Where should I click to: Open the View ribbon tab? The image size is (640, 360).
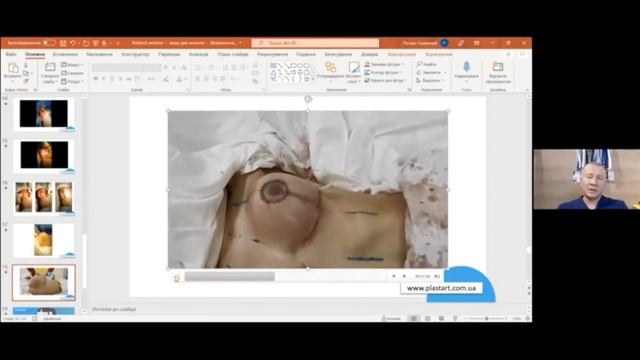(306, 54)
